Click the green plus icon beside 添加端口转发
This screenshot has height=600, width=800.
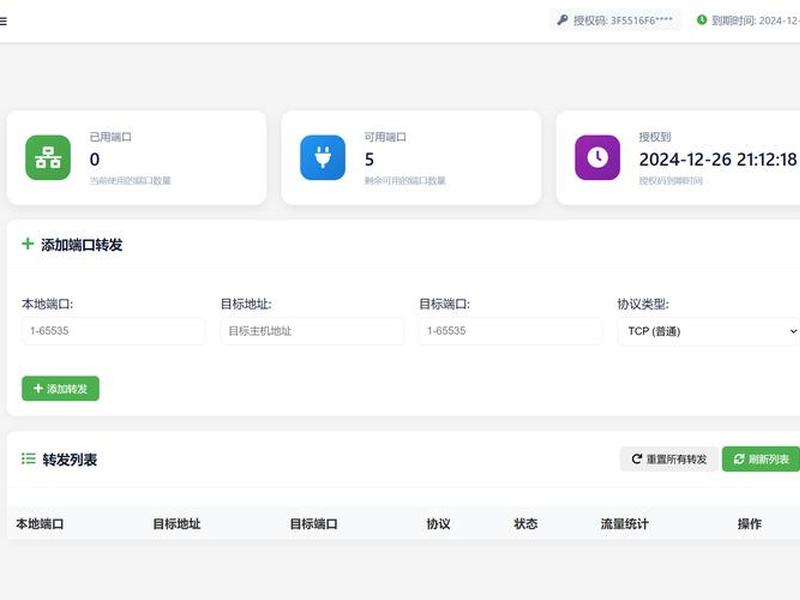tap(28, 244)
